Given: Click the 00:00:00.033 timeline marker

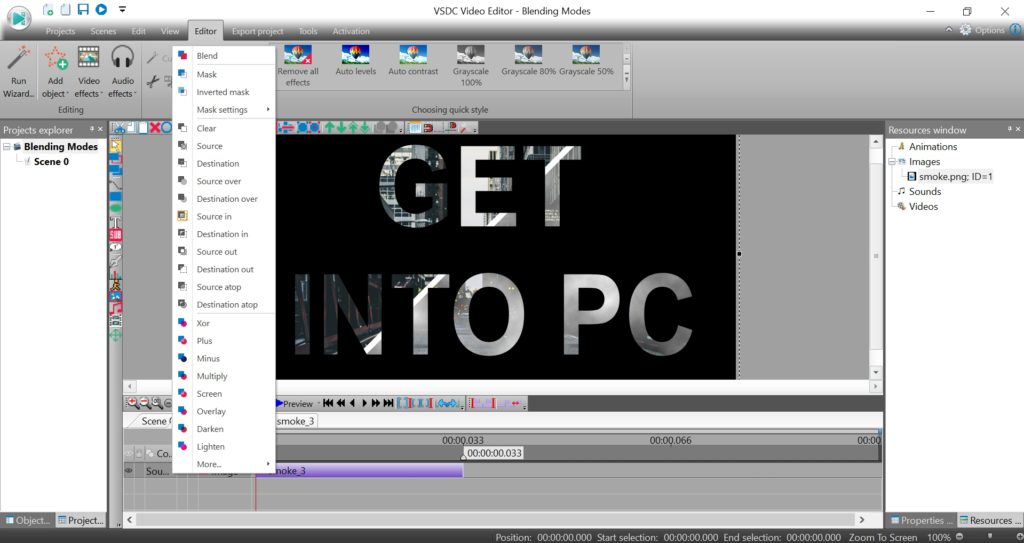Looking at the screenshot, I should click(494, 453).
